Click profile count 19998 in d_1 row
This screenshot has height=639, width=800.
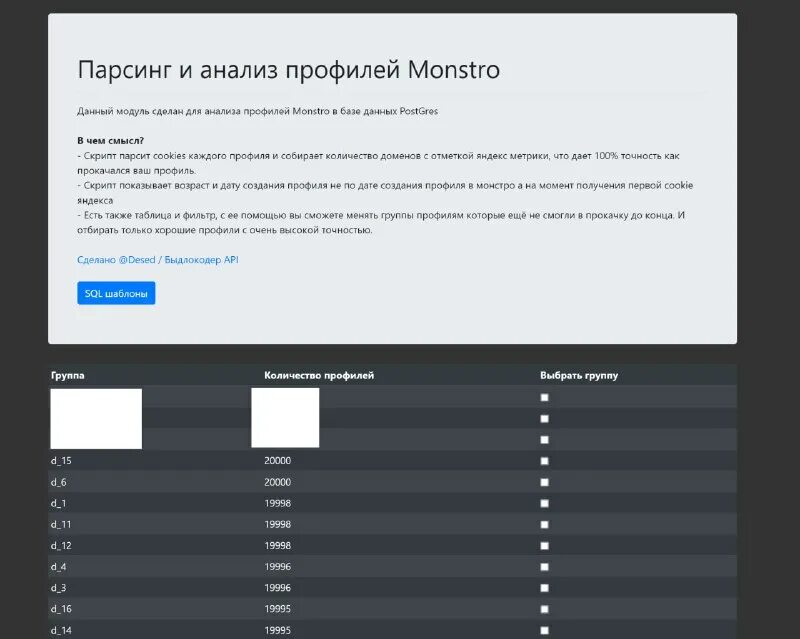(x=278, y=503)
